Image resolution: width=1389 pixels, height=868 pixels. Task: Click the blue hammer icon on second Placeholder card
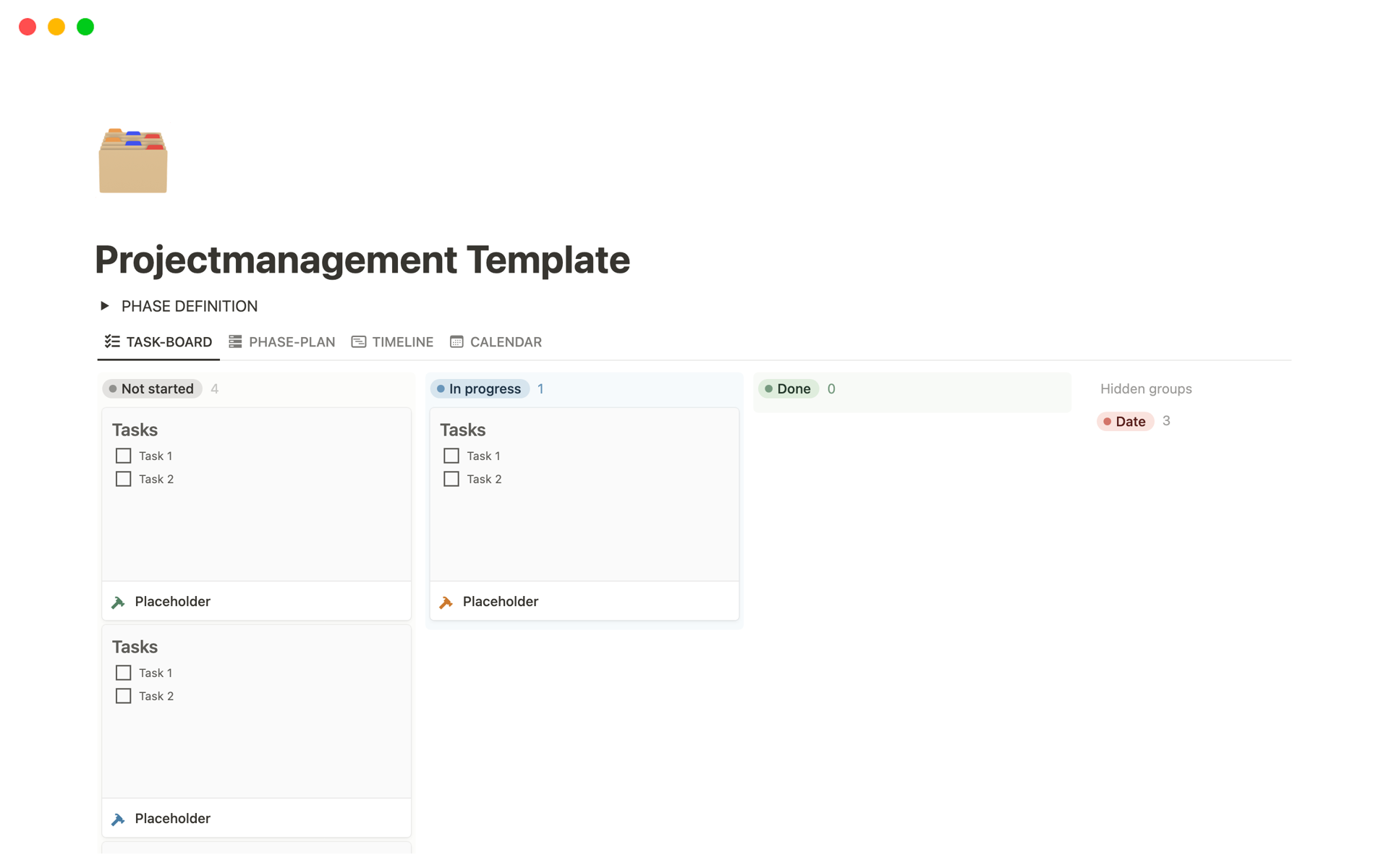[119, 819]
